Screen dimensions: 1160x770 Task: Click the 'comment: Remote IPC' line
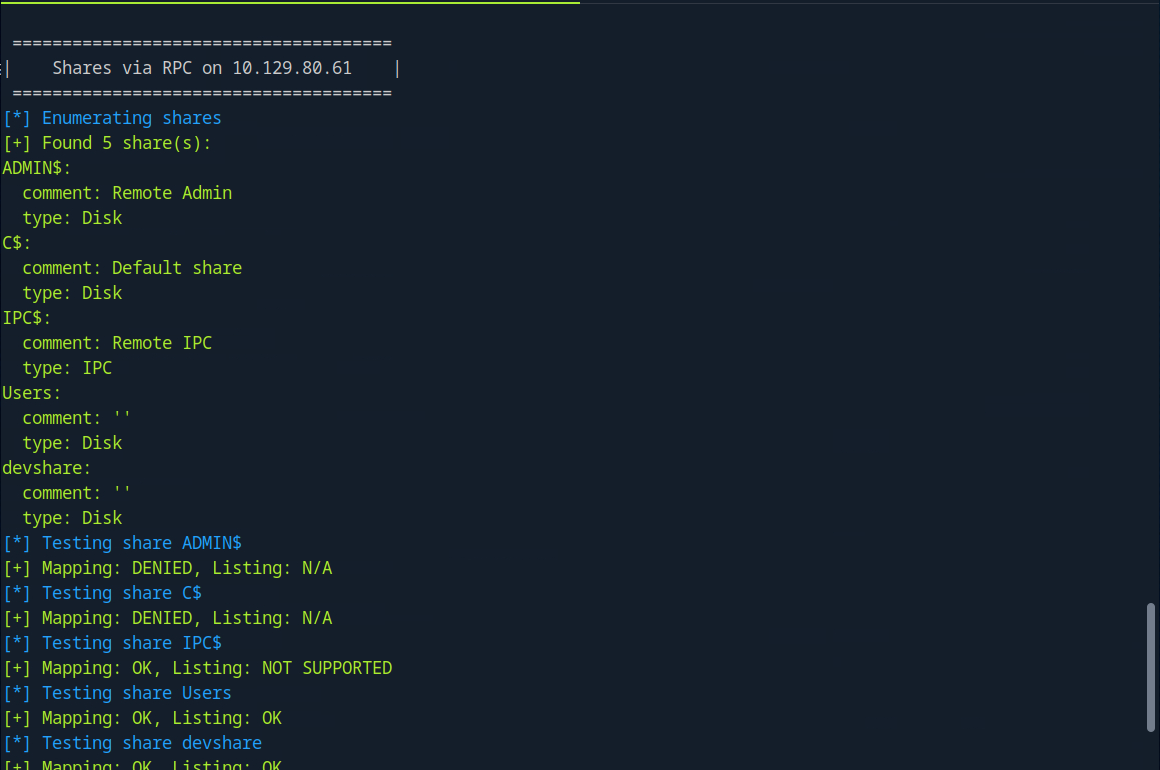[x=117, y=343]
